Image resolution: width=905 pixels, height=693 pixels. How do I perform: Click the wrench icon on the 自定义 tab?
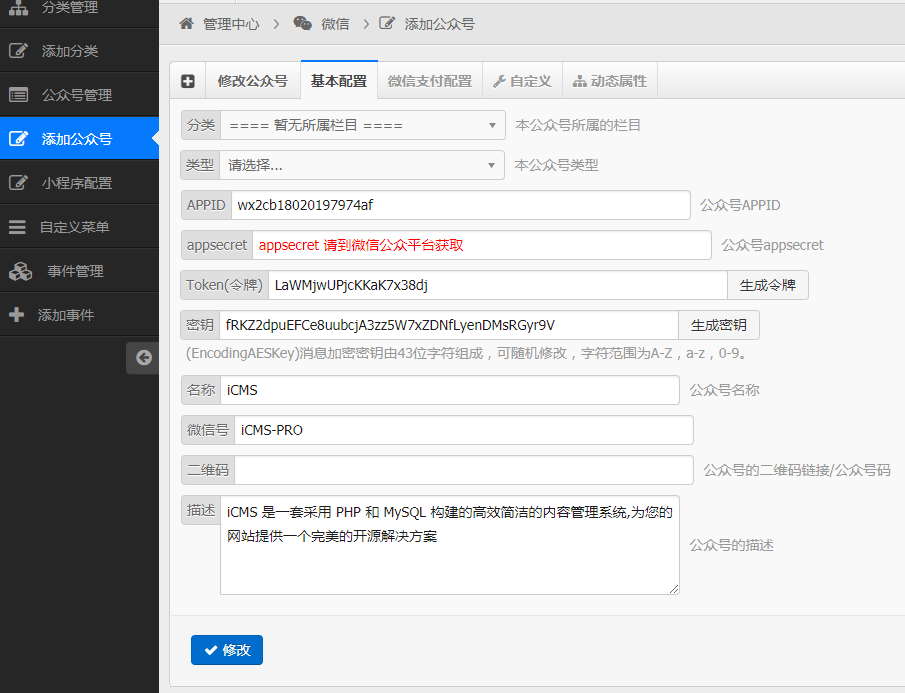[499, 81]
